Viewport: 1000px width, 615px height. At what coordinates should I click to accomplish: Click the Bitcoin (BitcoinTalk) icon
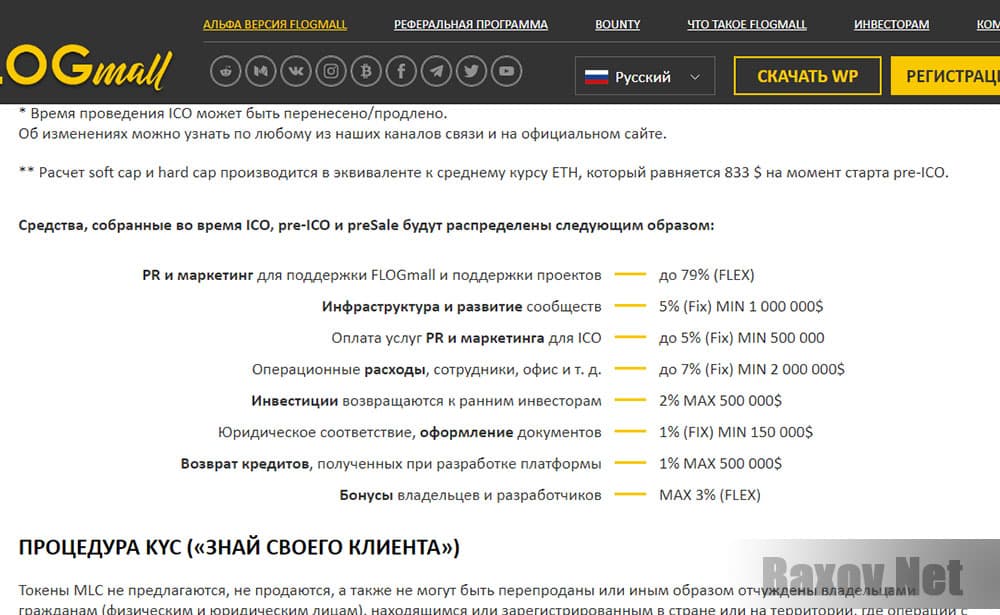(x=366, y=71)
